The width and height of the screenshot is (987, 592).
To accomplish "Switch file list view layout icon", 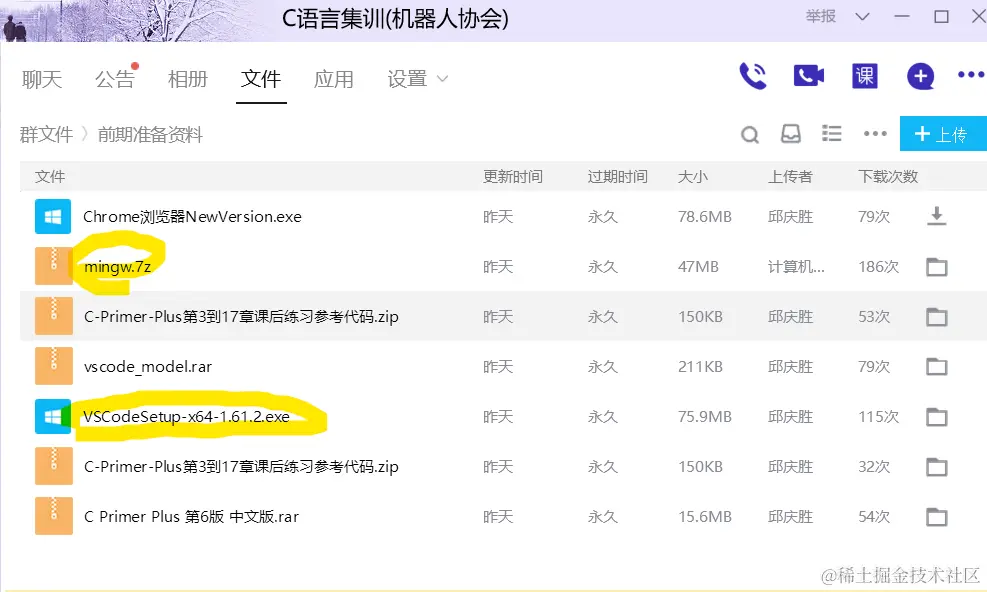I will click(x=832, y=133).
